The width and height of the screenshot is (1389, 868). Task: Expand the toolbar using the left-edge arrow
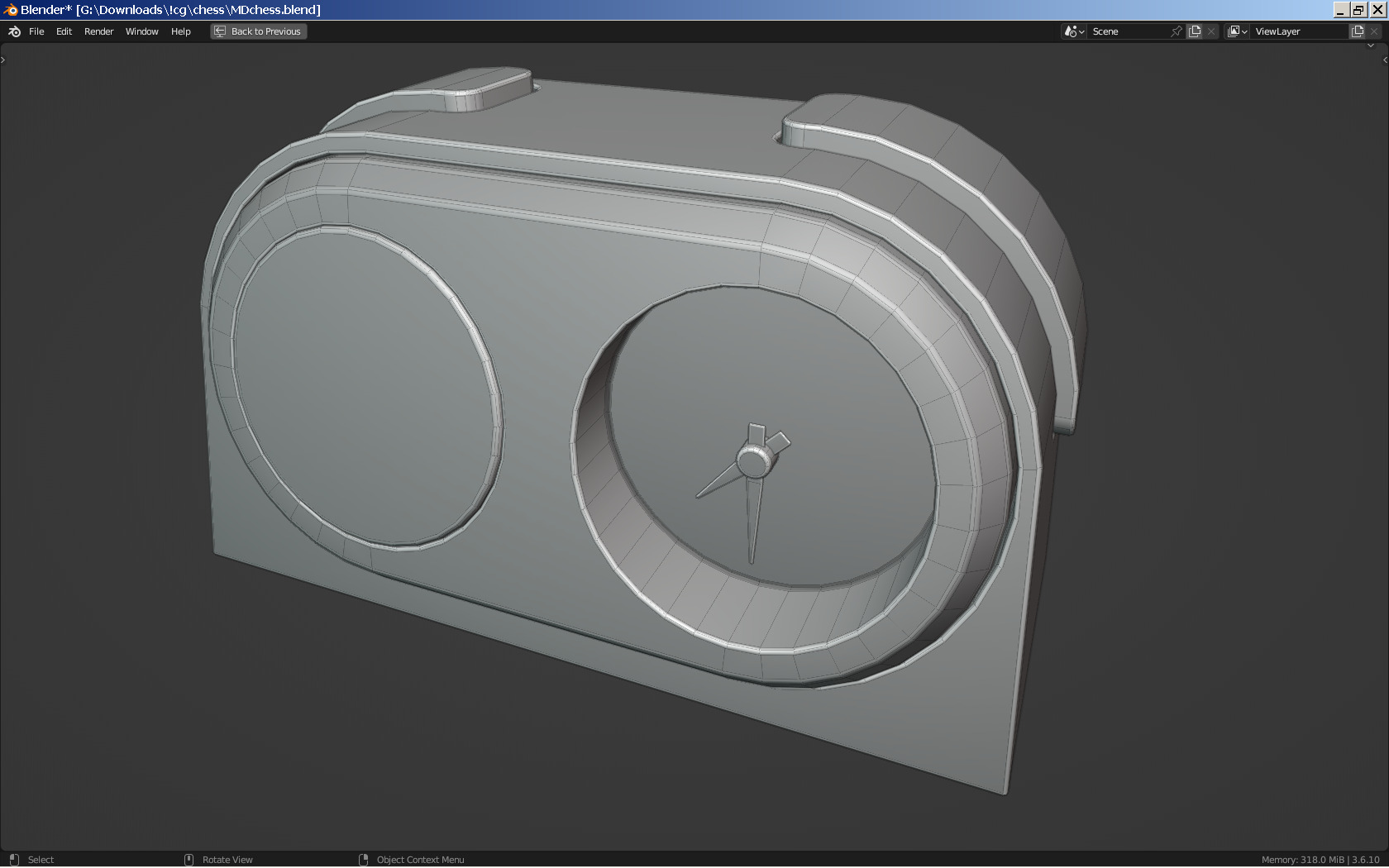click(3, 60)
